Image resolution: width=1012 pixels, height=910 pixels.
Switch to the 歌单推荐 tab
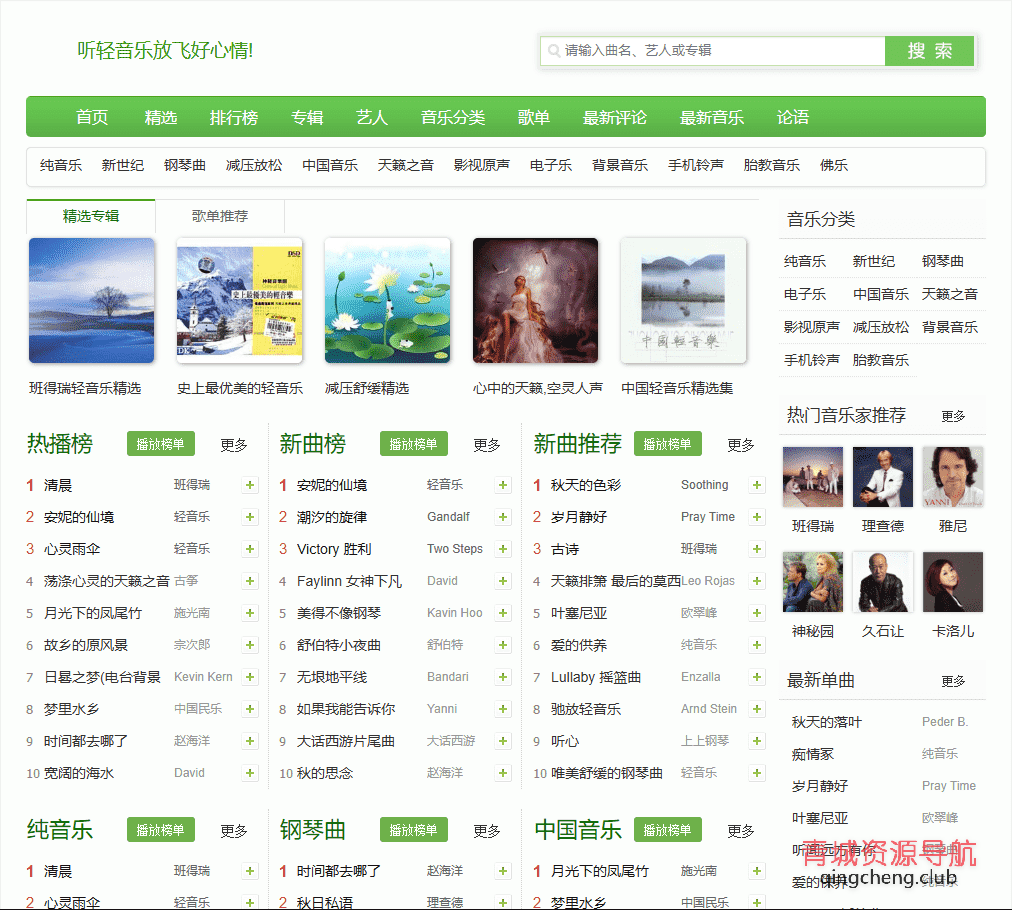click(220, 216)
